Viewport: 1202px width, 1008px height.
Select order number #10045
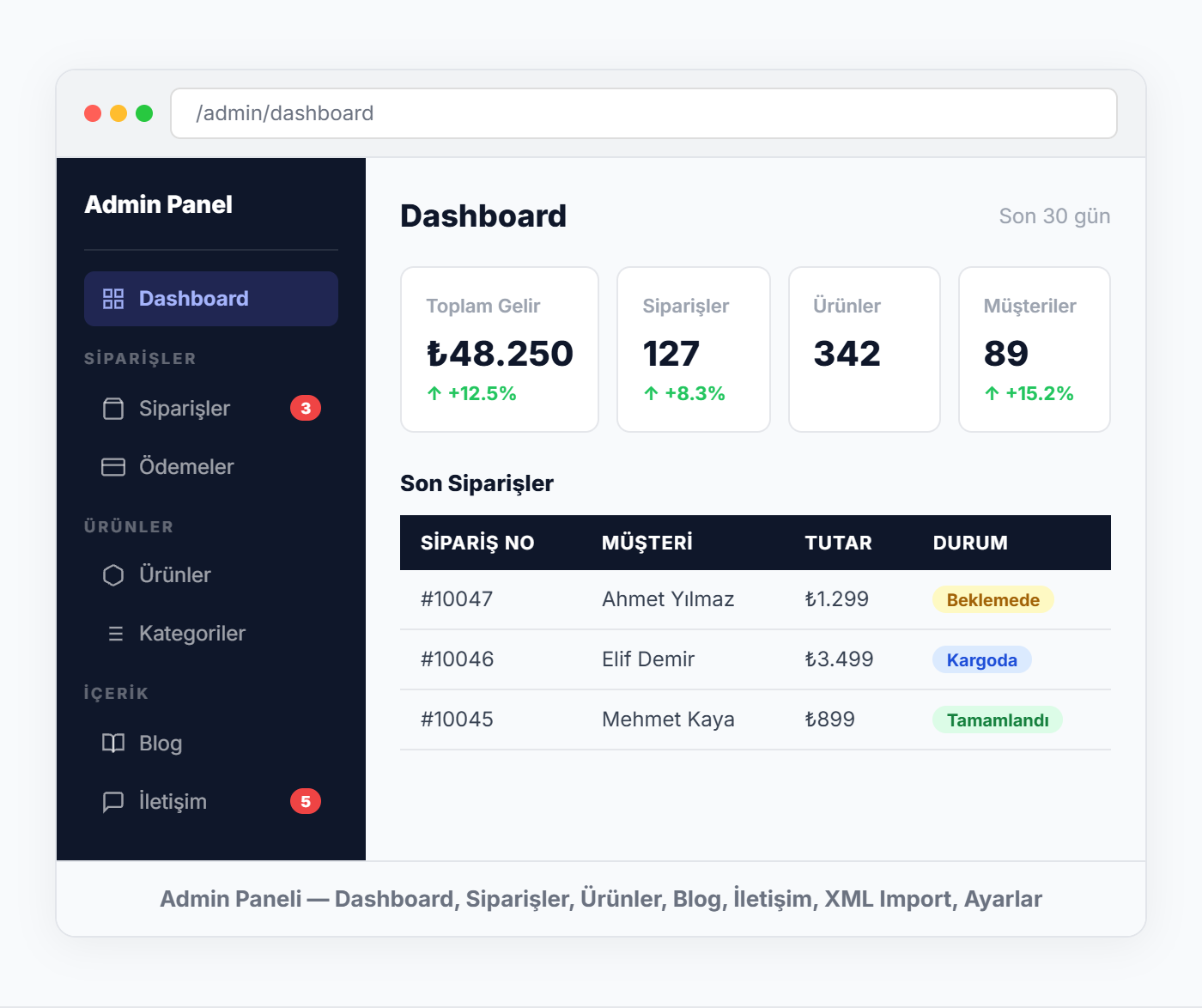(457, 720)
